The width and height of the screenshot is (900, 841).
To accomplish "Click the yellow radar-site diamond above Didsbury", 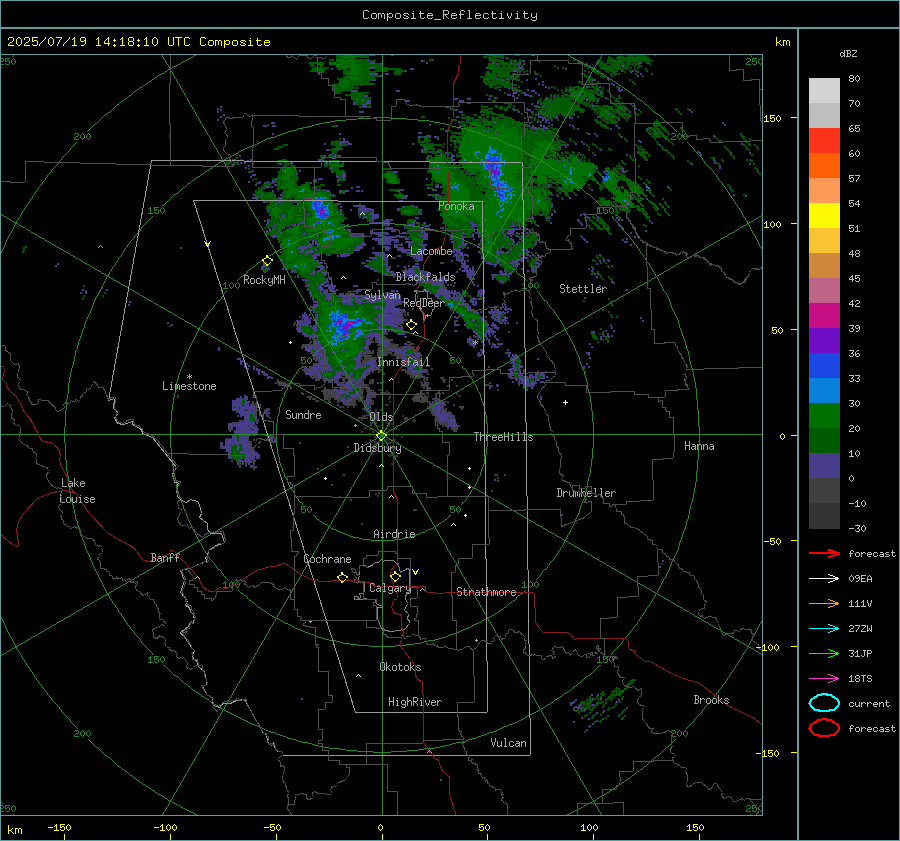I will (381, 436).
